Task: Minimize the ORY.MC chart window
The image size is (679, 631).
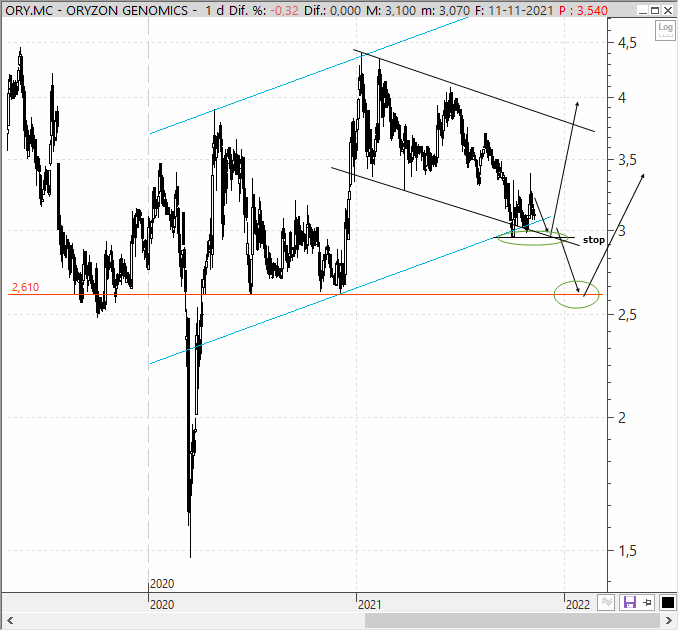Action: pos(643,10)
